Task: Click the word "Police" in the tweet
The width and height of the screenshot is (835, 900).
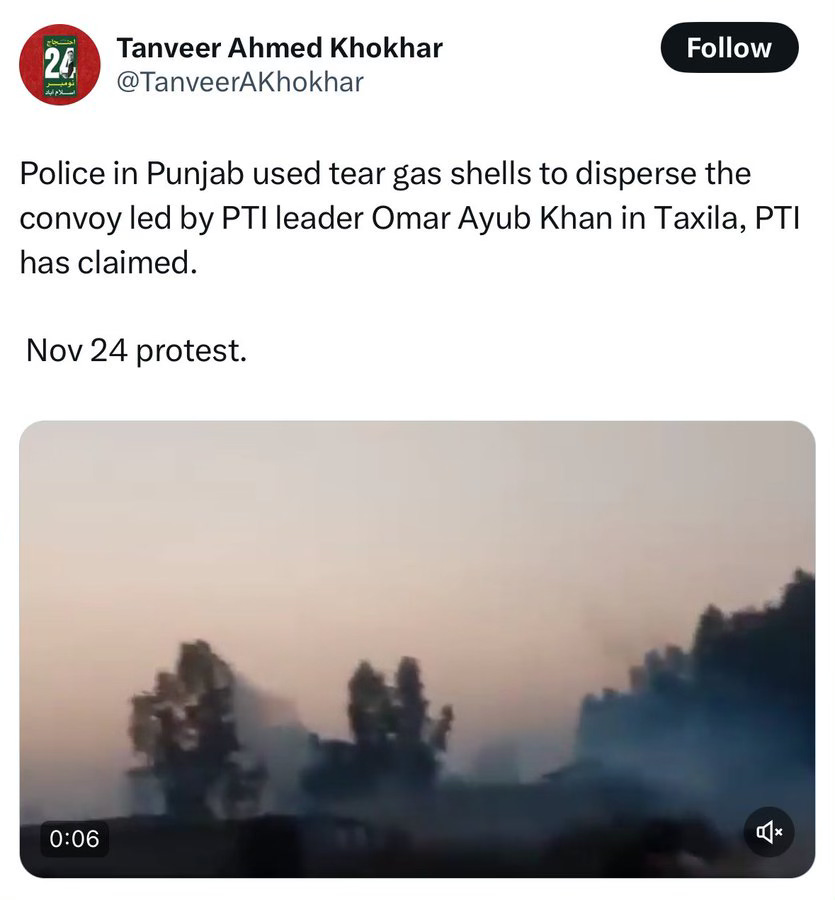Action: [x=62, y=173]
